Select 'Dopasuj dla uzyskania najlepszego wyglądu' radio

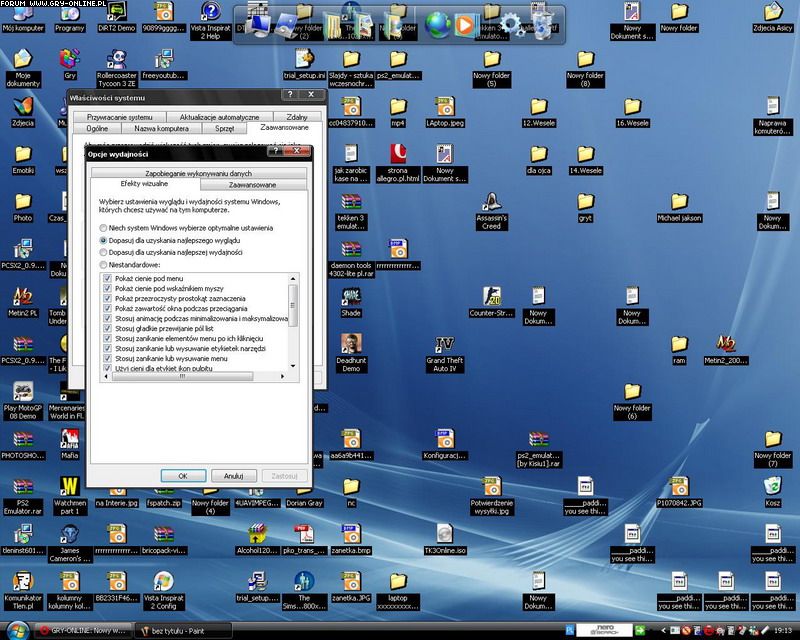point(103,240)
